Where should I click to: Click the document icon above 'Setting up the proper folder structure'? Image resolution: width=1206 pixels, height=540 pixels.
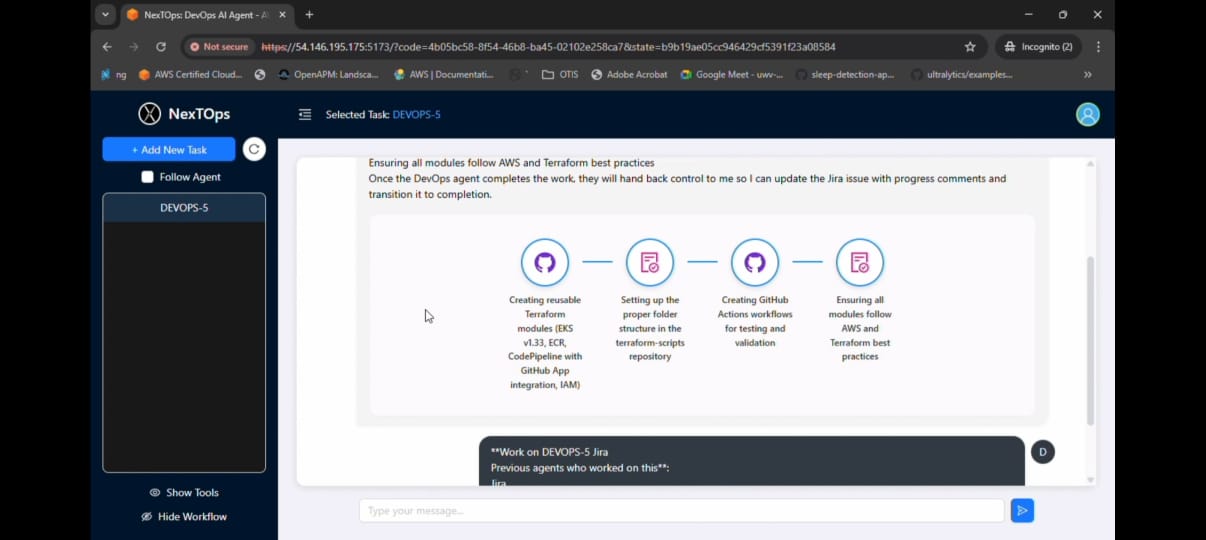[x=650, y=262]
